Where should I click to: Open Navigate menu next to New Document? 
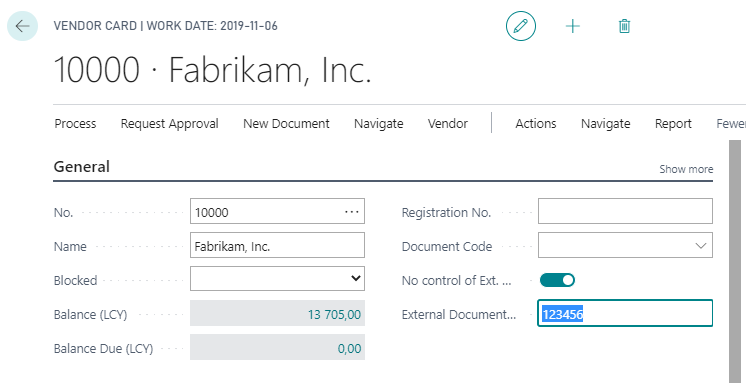[379, 124]
